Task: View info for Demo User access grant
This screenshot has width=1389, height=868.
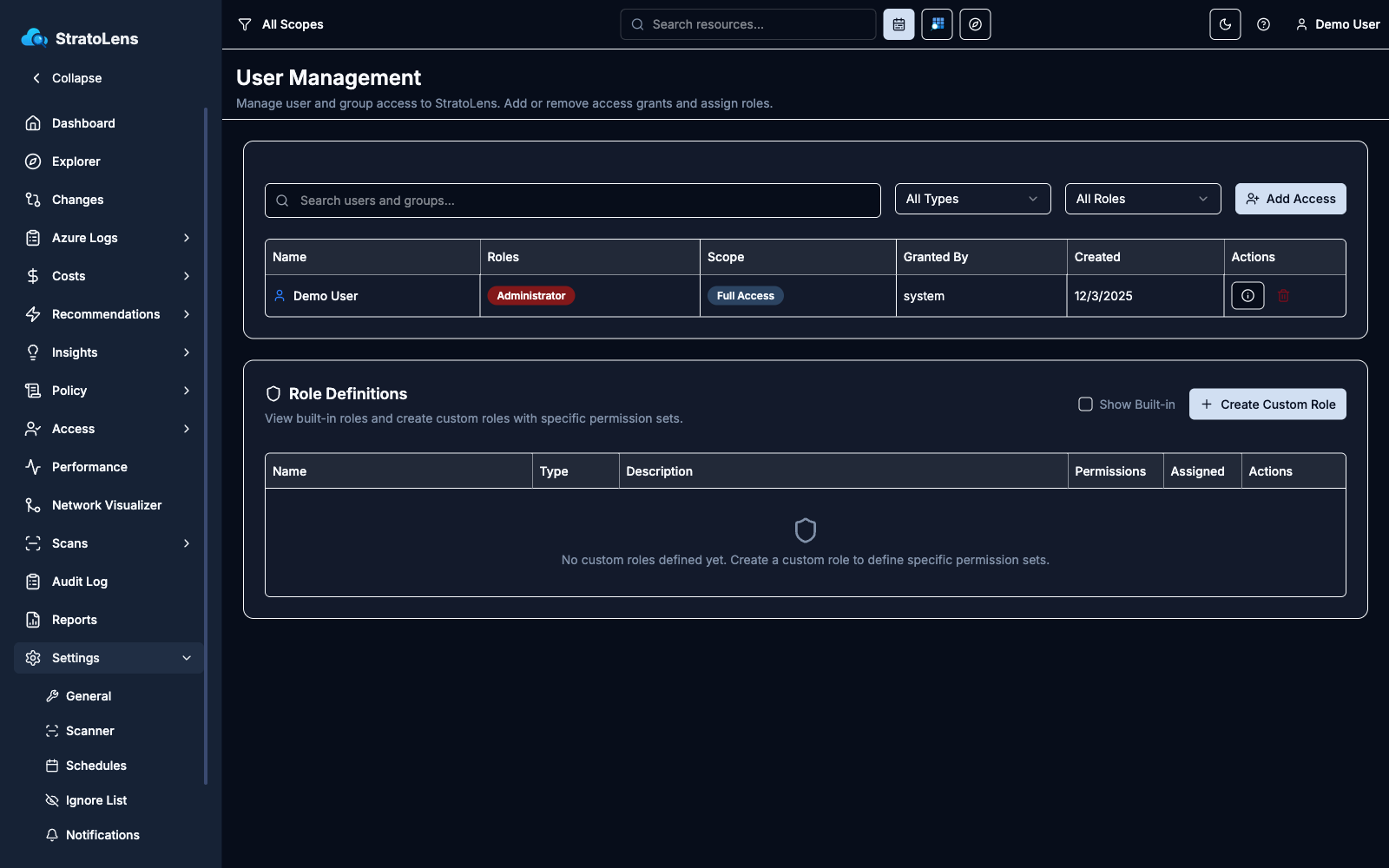Action: [x=1247, y=296]
